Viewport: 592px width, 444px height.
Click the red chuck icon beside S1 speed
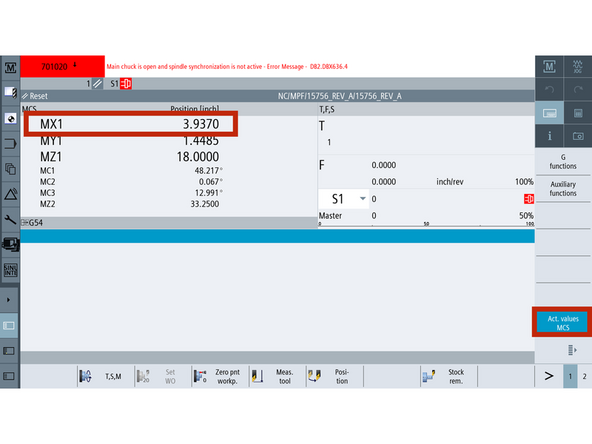pos(529,199)
